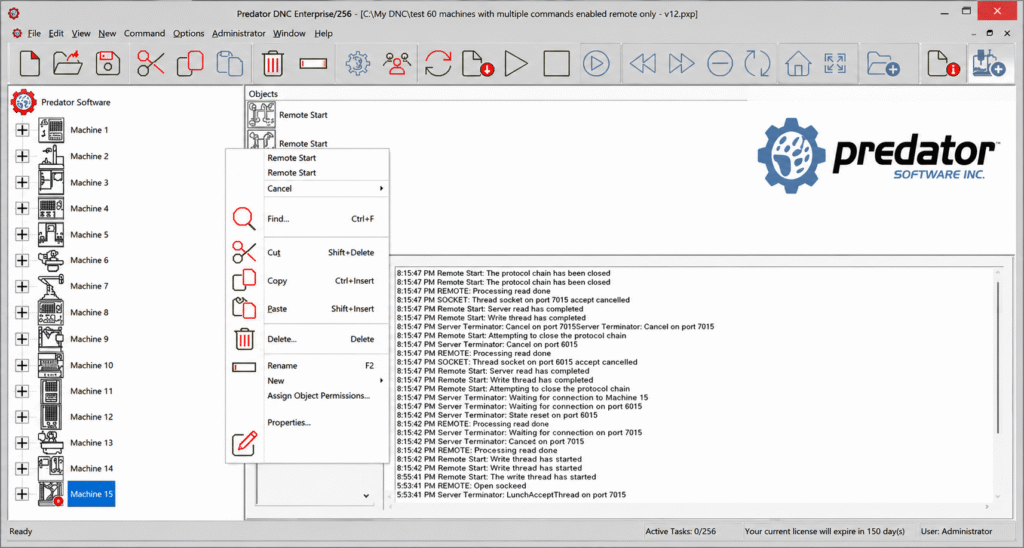Choose Paste in the context menu
Viewport: 1024px width, 548px height.
[325, 309]
